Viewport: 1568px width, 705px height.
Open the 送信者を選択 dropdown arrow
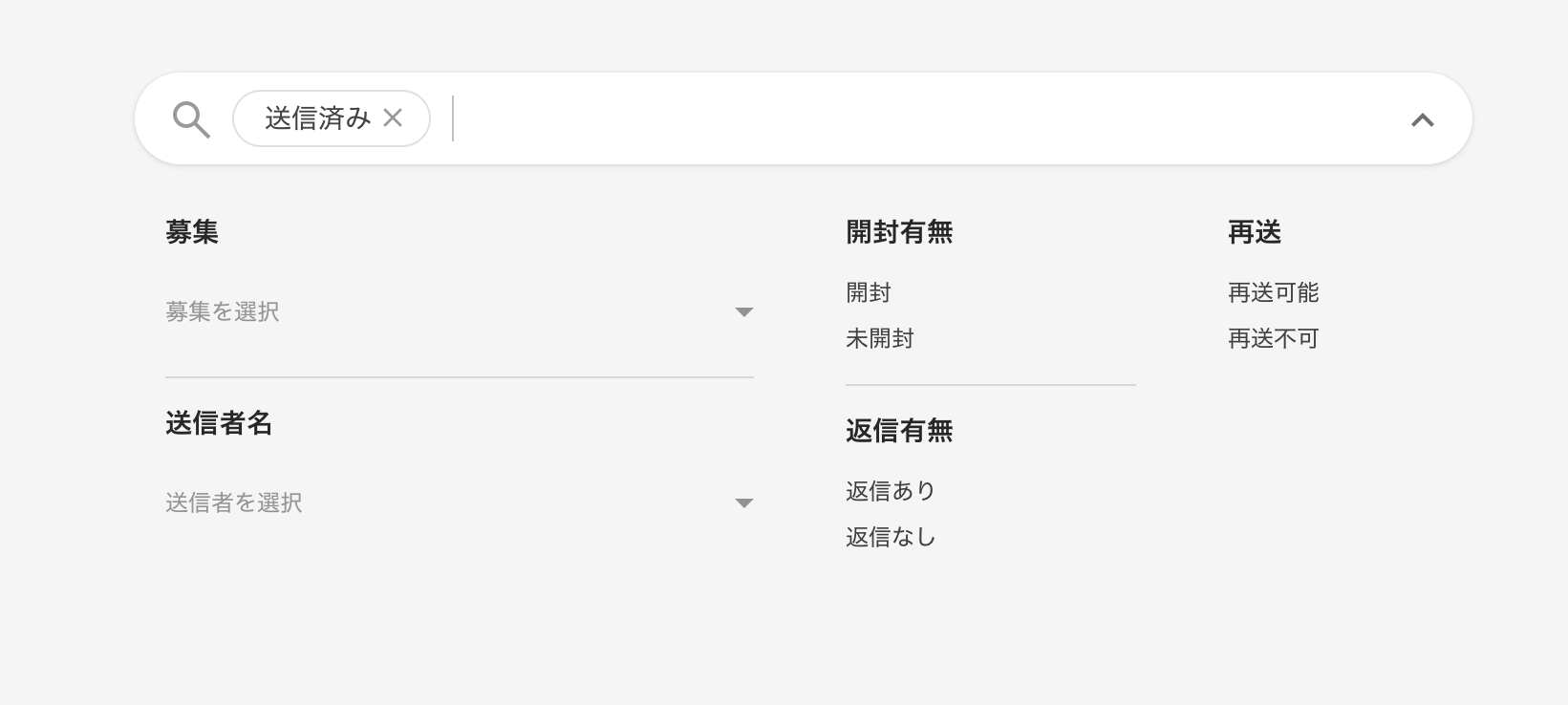coord(744,503)
